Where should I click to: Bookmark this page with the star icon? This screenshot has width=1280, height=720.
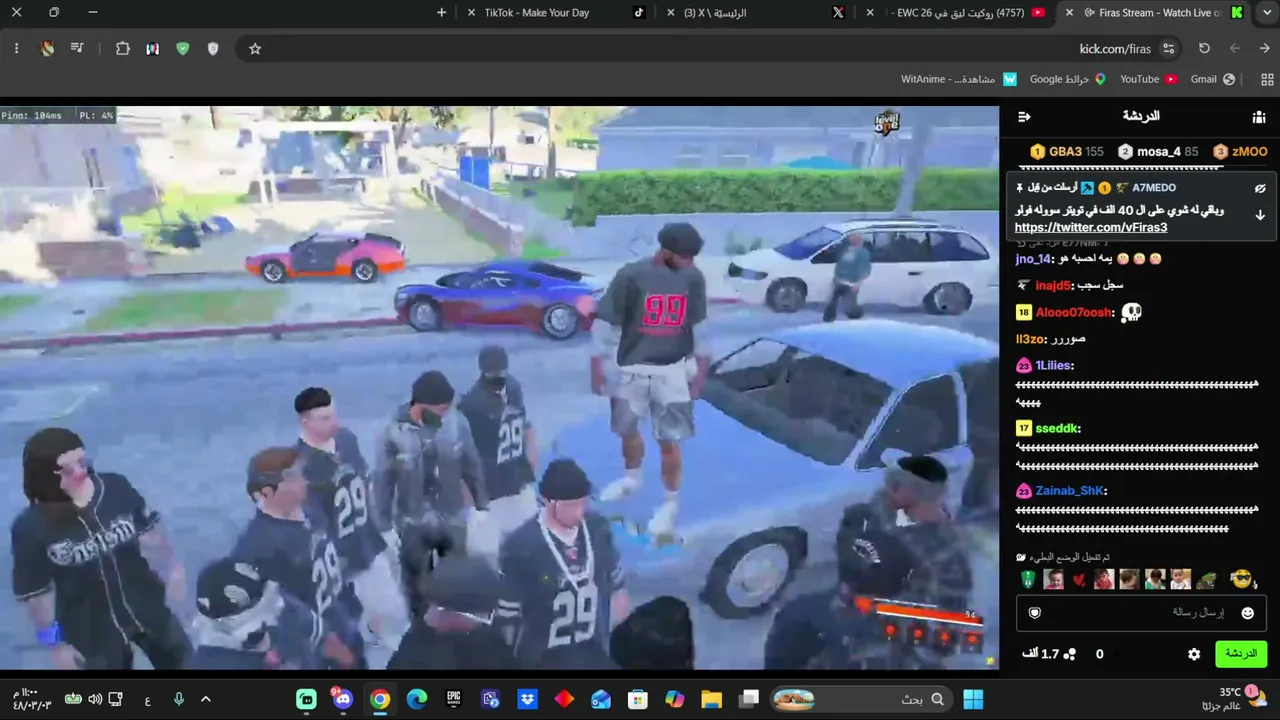[x=255, y=48]
